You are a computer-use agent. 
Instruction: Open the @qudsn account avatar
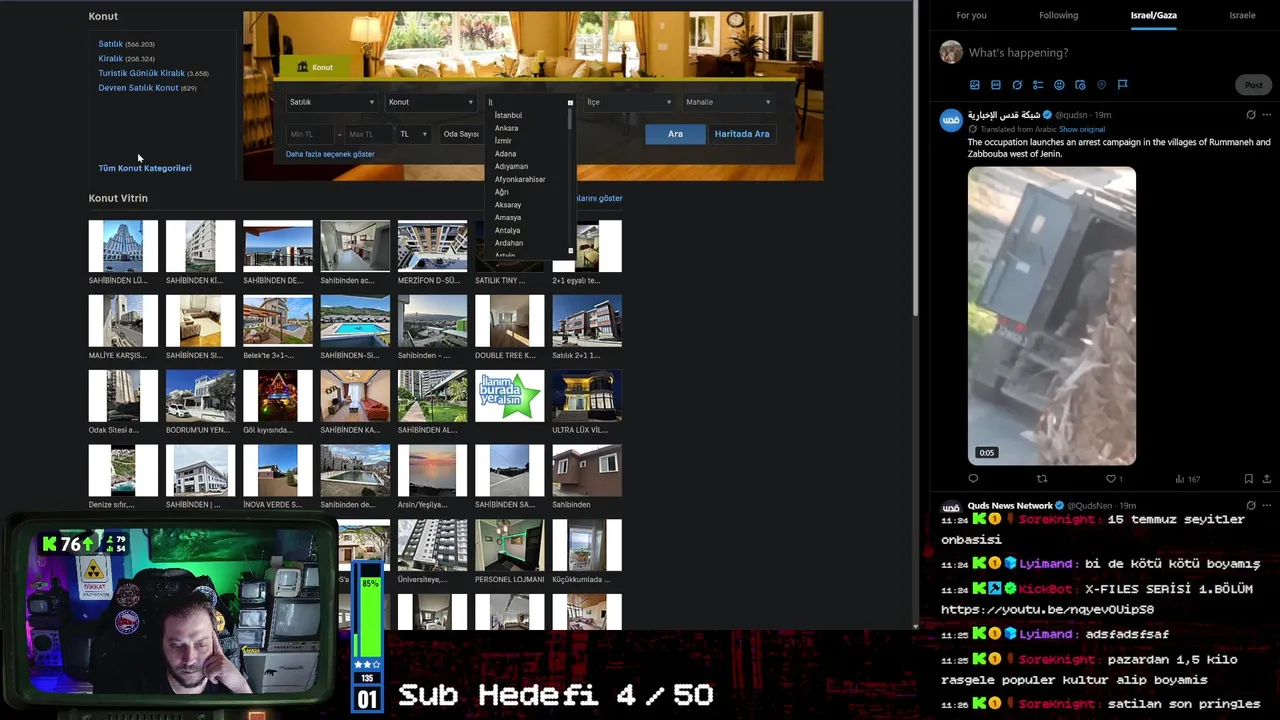pyautogui.click(x=951, y=120)
